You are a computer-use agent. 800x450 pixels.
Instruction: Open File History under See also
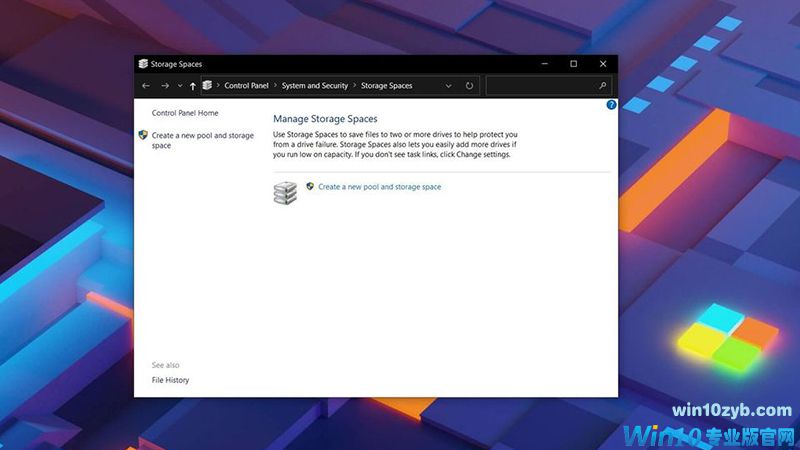170,380
